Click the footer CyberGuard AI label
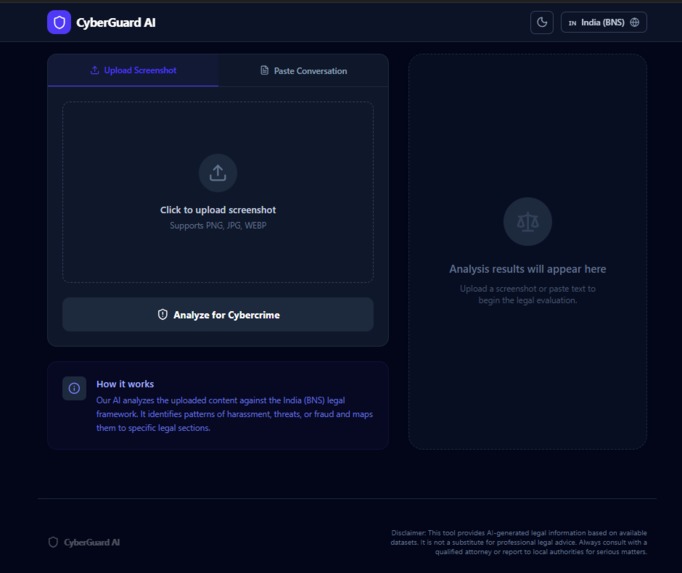The image size is (682, 573). pyautogui.click(x=92, y=542)
